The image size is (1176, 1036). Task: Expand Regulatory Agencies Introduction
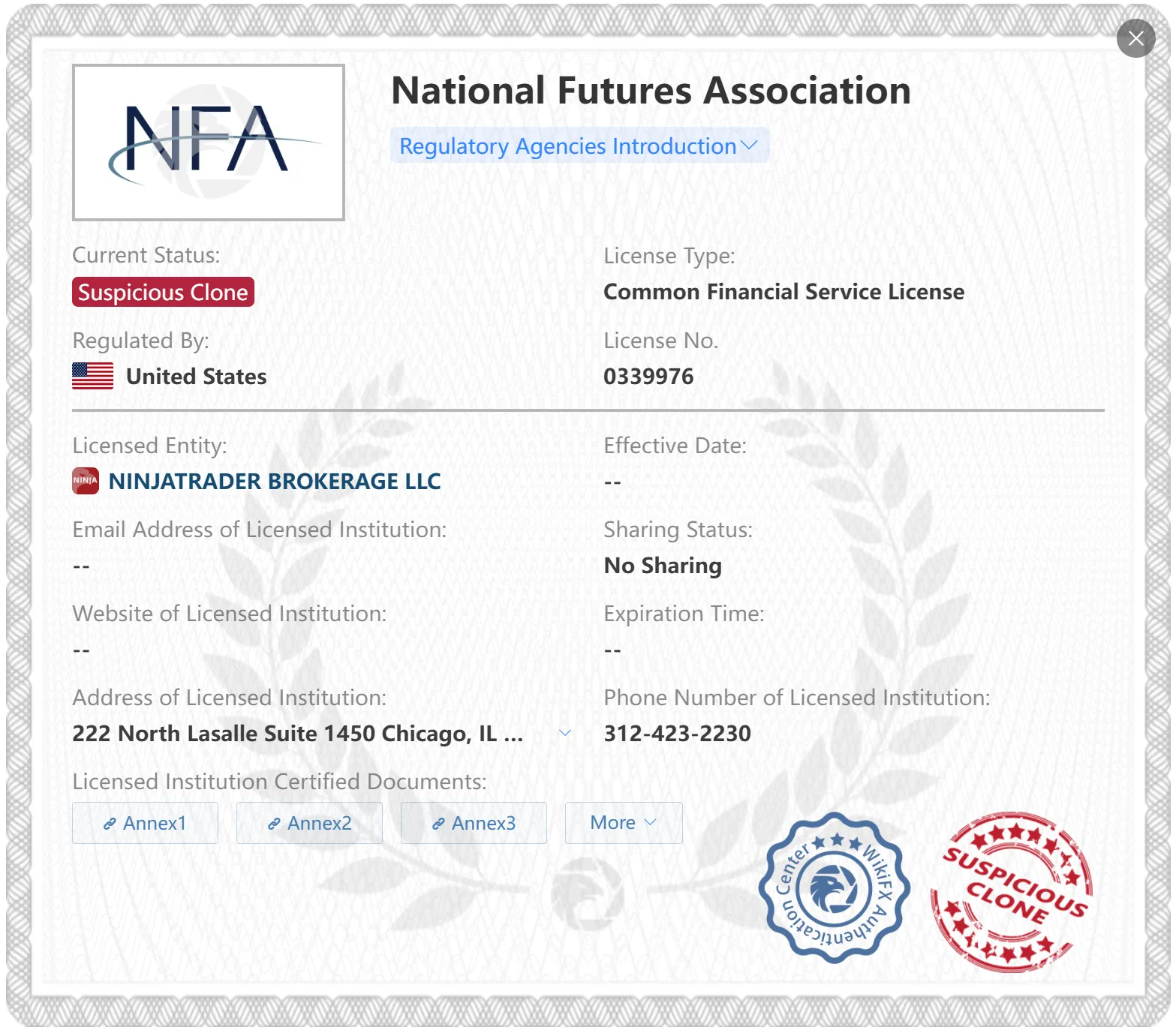click(x=579, y=146)
